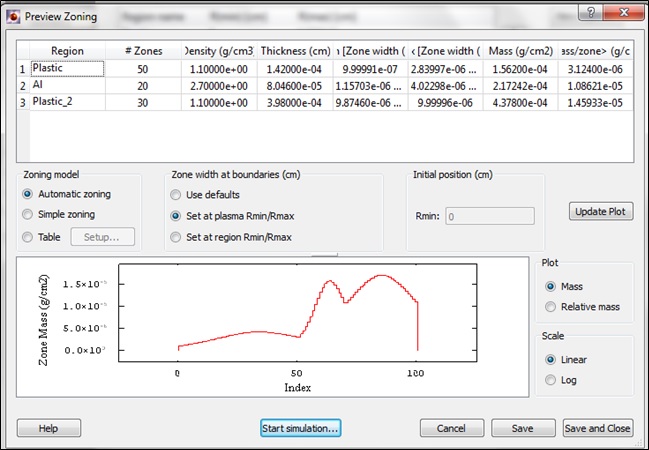
Task: Switch plot to Relative mass
Action: click(550, 307)
